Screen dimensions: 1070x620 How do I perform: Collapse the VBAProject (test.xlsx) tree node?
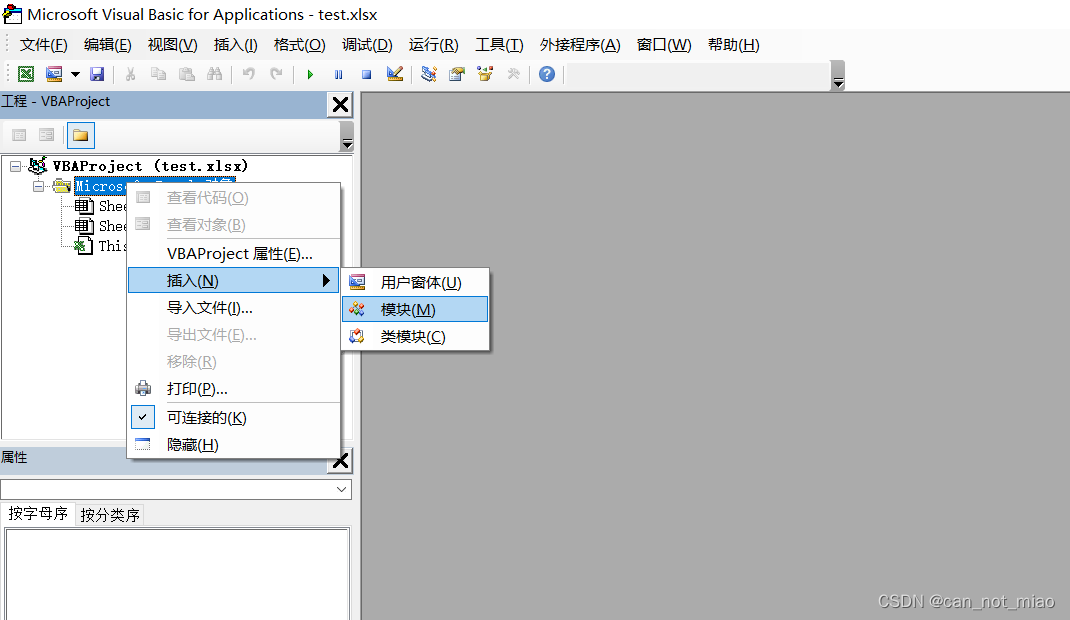coord(15,166)
